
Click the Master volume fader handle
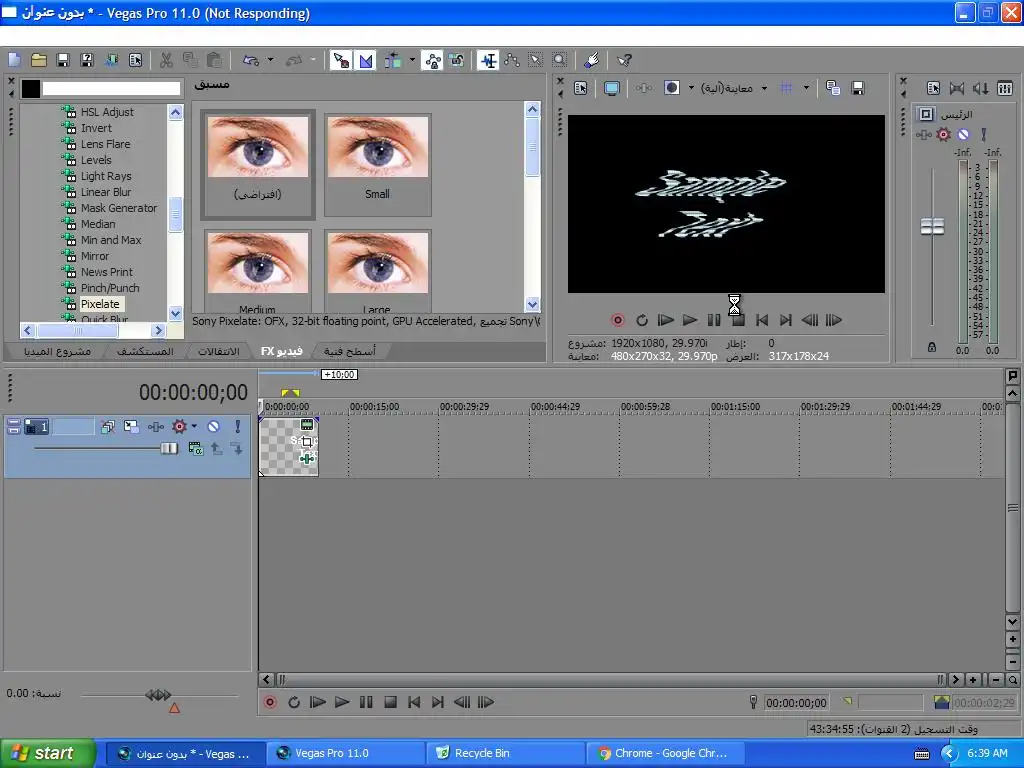click(933, 227)
